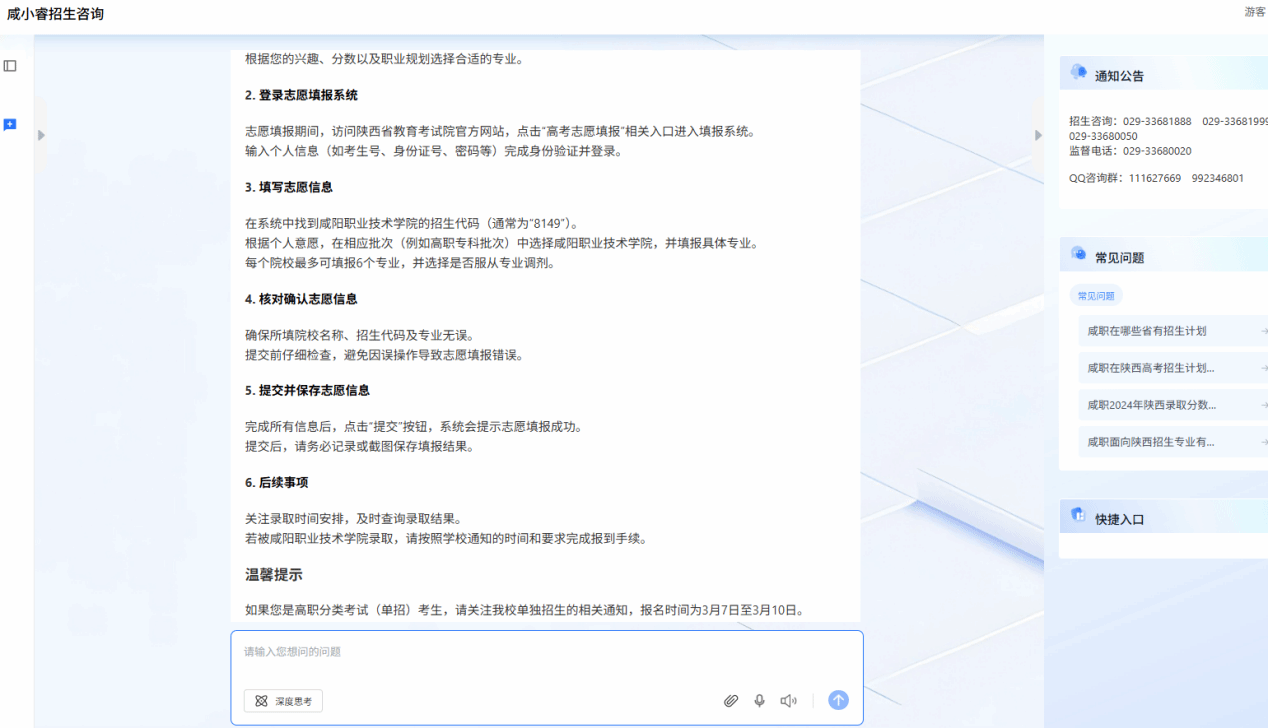Start a new chat with the plus-bubble icon
Screen dimensions: 1268x728
(10, 125)
